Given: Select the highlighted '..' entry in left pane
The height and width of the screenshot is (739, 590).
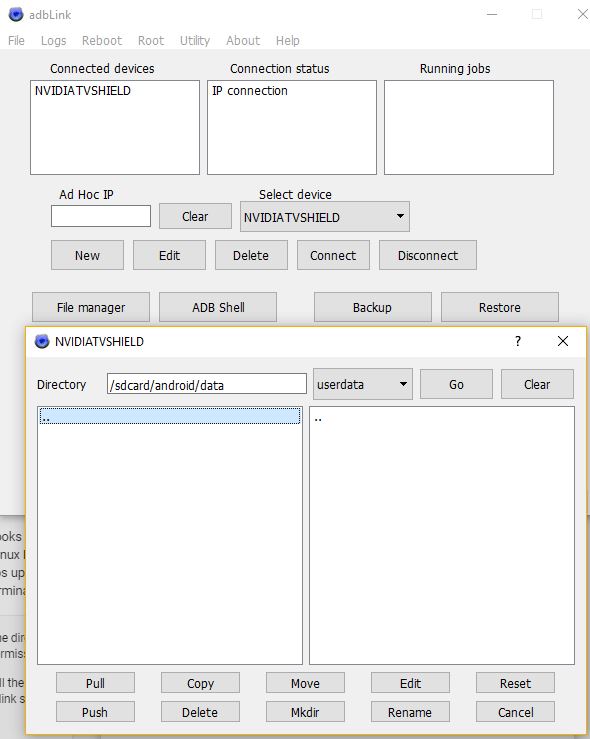Looking at the screenshot, I should tap(170, 416).
